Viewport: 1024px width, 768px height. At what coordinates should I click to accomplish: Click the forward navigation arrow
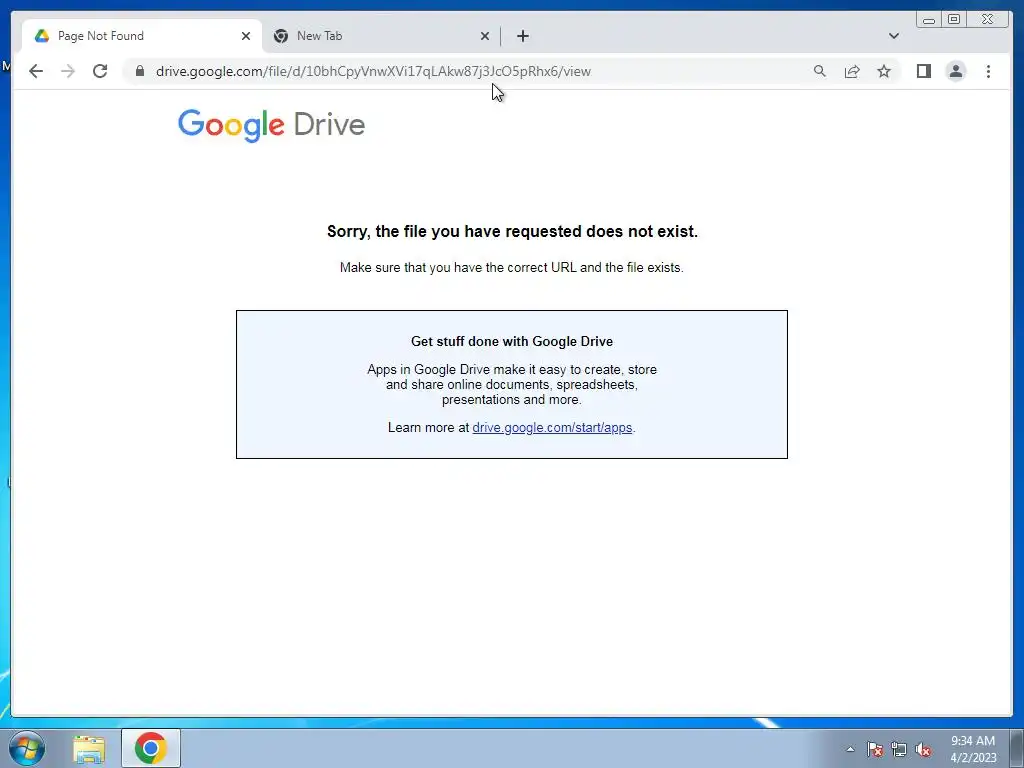tap(68, 71)
